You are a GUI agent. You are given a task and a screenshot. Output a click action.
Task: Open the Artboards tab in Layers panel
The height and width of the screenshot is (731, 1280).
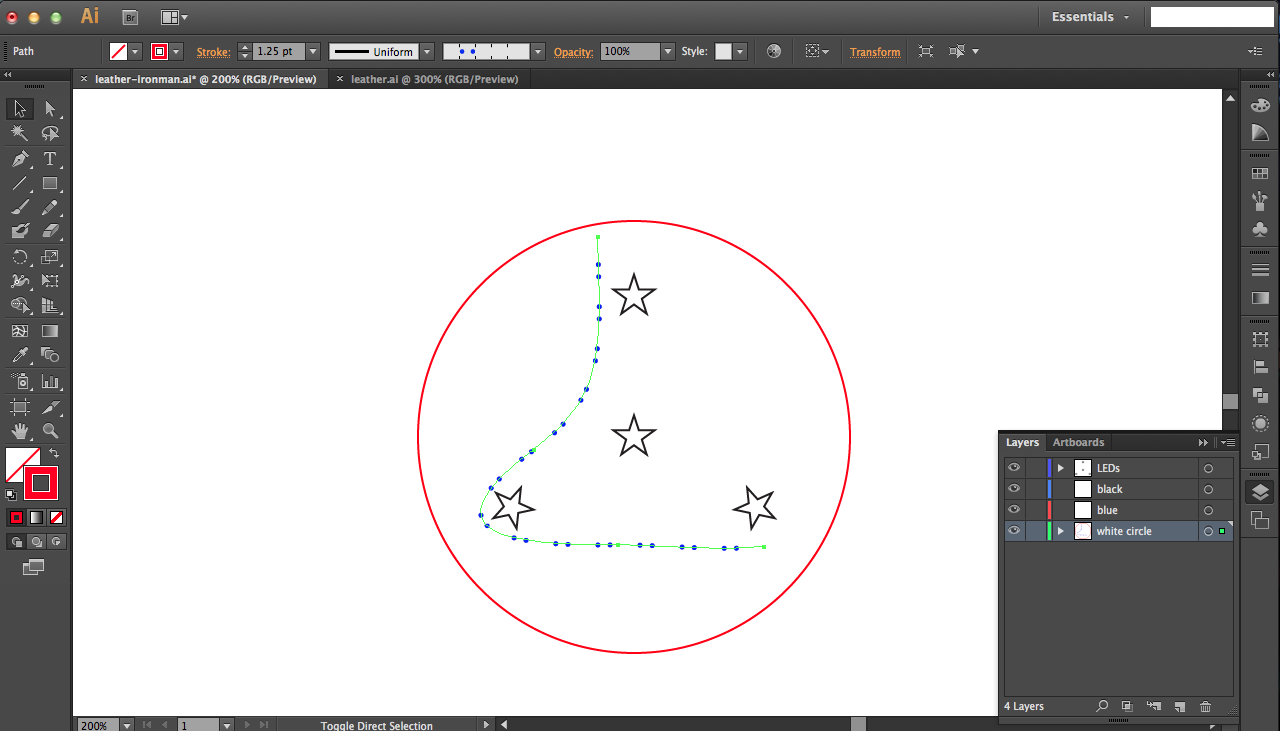pyautogui.click(x=1078, y=442)
